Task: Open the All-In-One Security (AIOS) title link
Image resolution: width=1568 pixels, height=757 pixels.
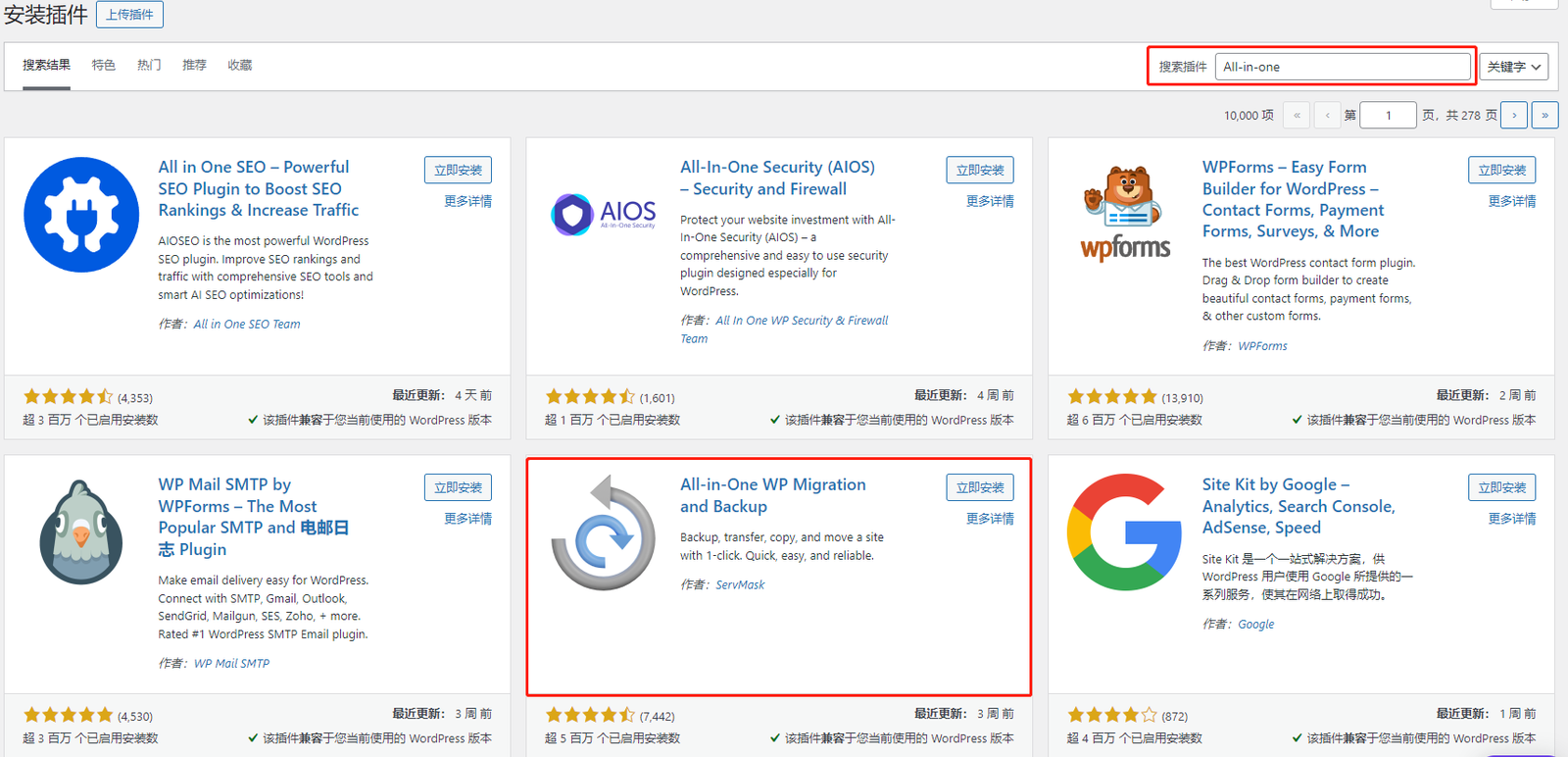Action: [778, 177]
